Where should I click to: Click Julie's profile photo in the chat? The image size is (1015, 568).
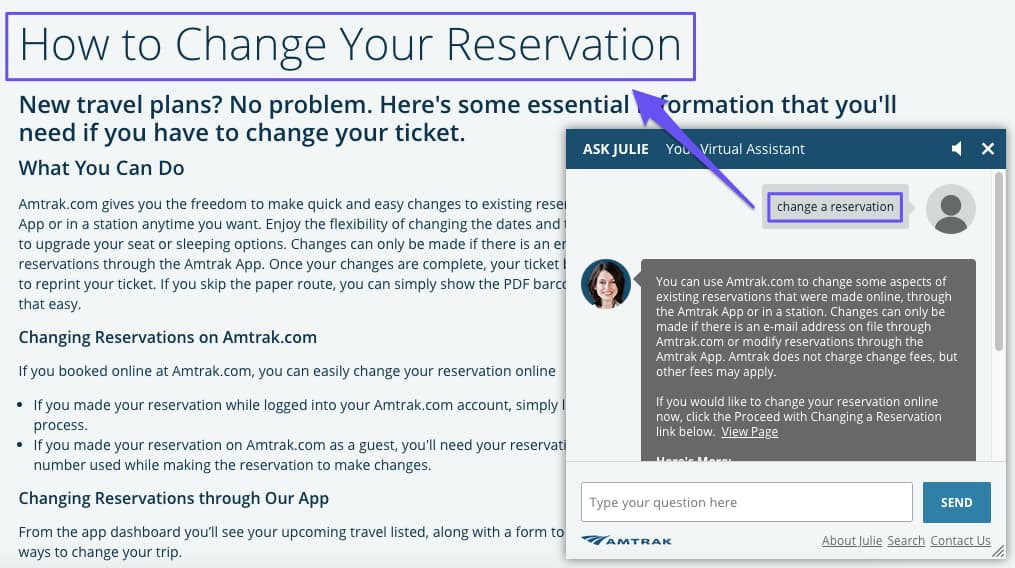click(x=605, y=284)
